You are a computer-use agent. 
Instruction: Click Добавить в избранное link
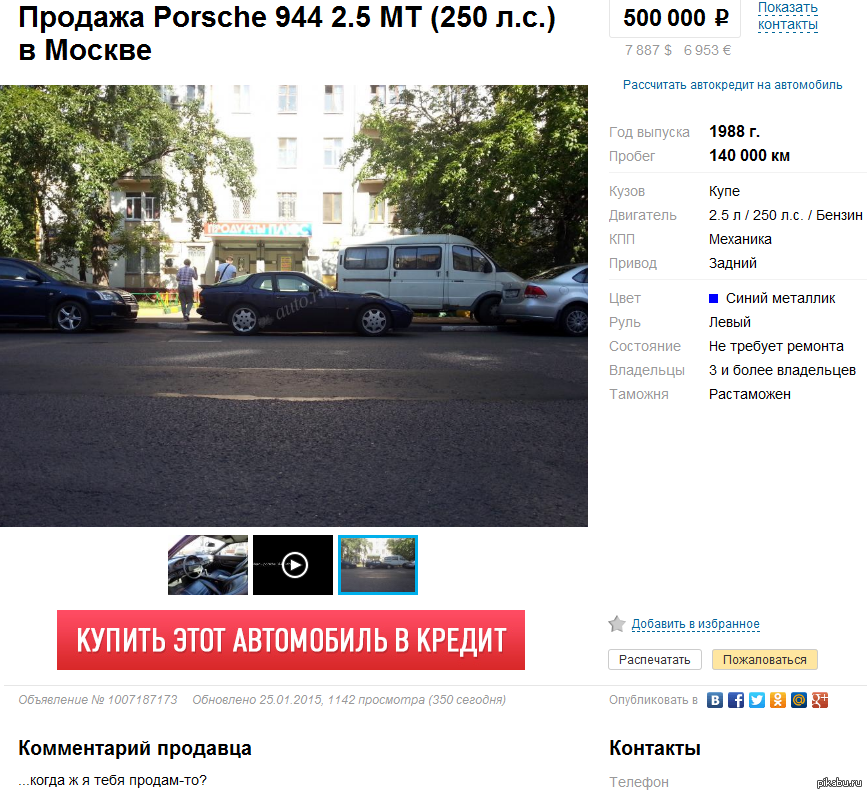(x=696, y=624)
